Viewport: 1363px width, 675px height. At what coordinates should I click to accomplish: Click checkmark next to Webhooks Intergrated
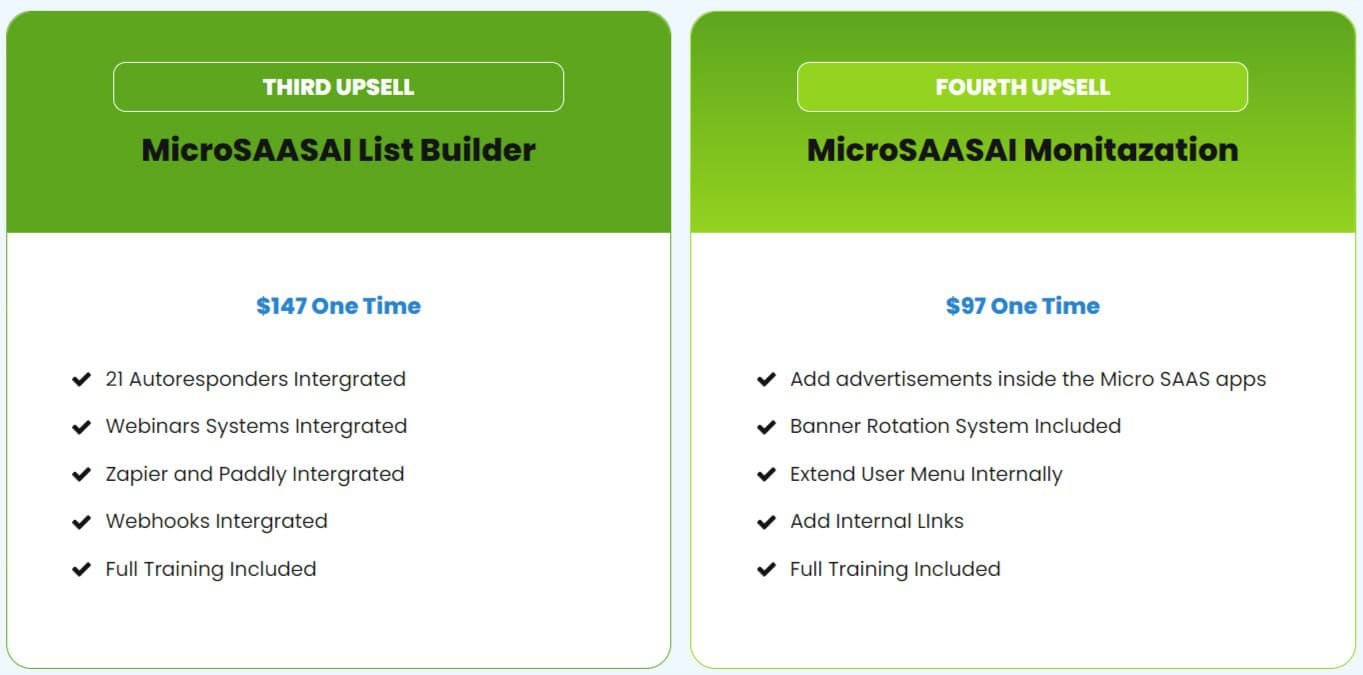point(82,522)
